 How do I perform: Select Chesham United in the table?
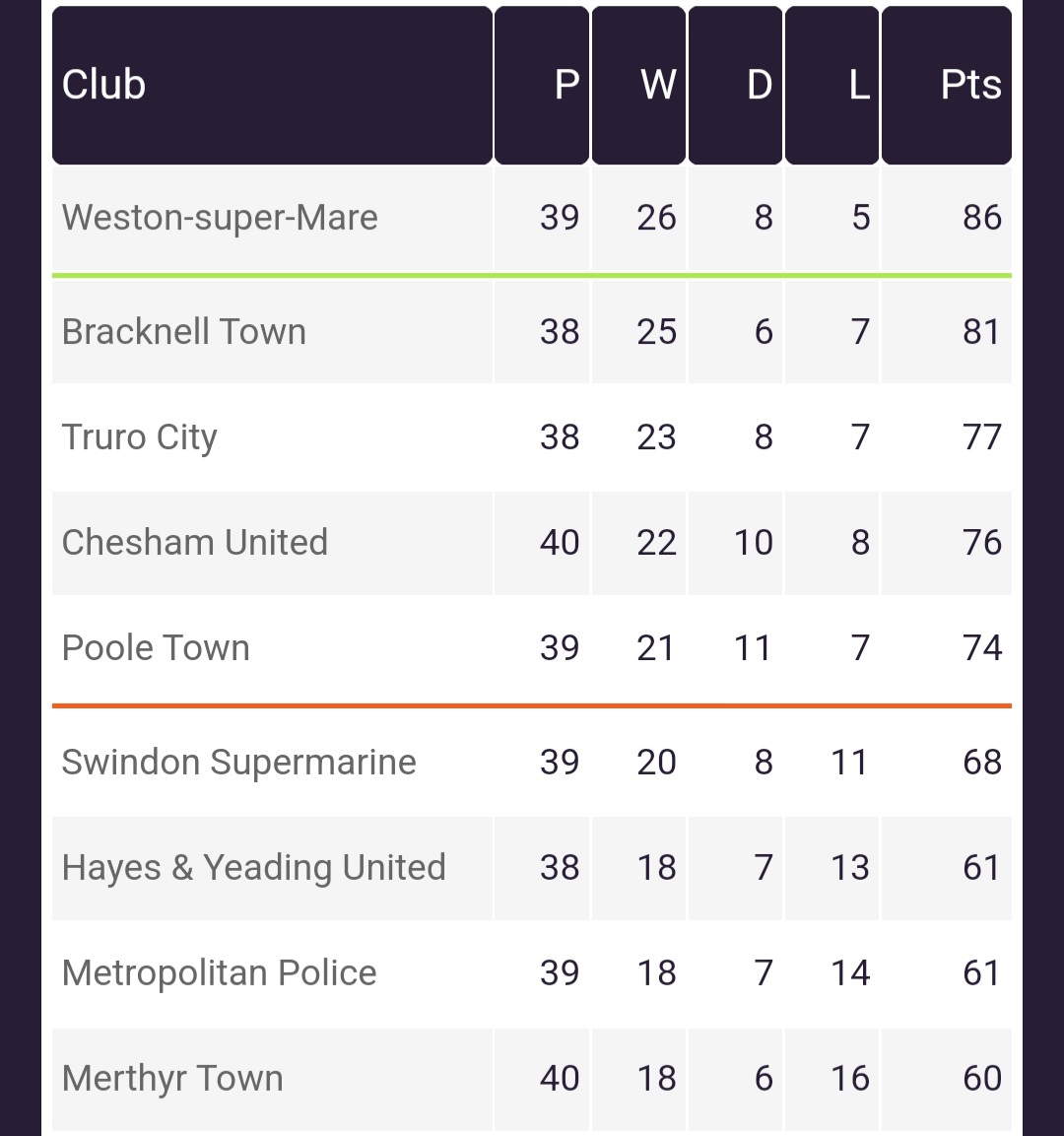[x=195, y=543]
